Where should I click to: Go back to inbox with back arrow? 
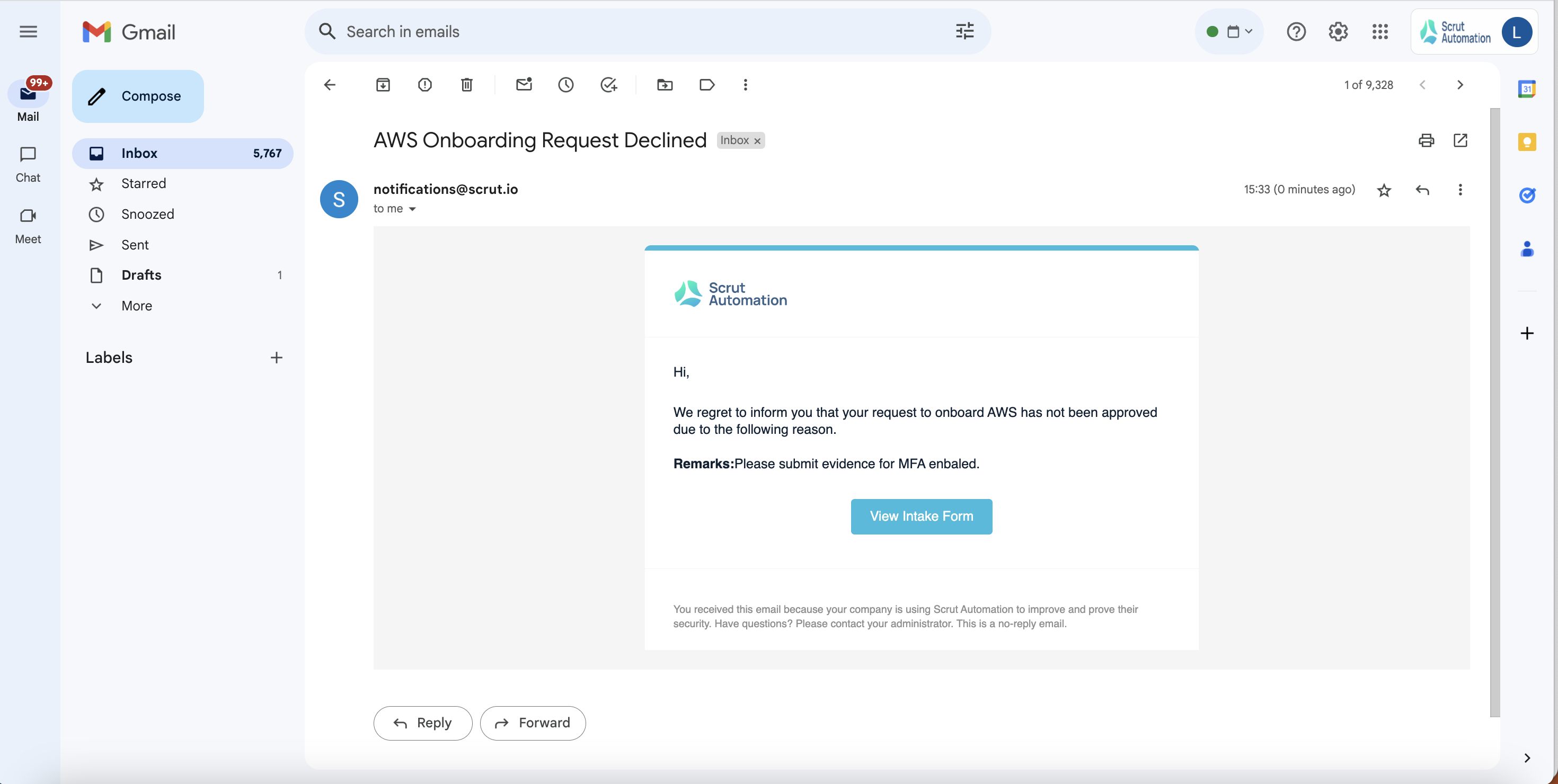(330, 85)
